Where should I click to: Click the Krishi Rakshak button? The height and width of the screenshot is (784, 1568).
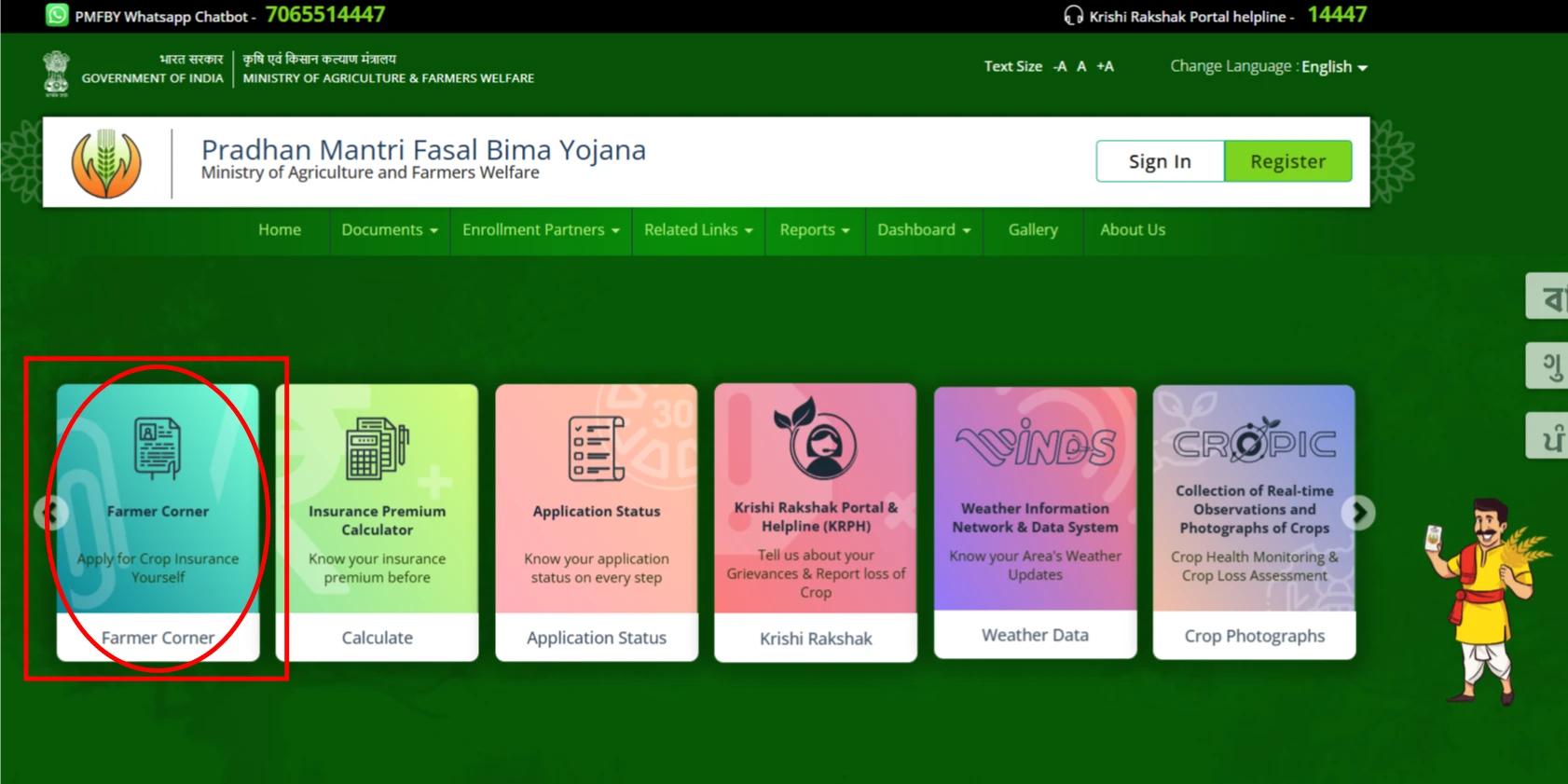(816, 639)
